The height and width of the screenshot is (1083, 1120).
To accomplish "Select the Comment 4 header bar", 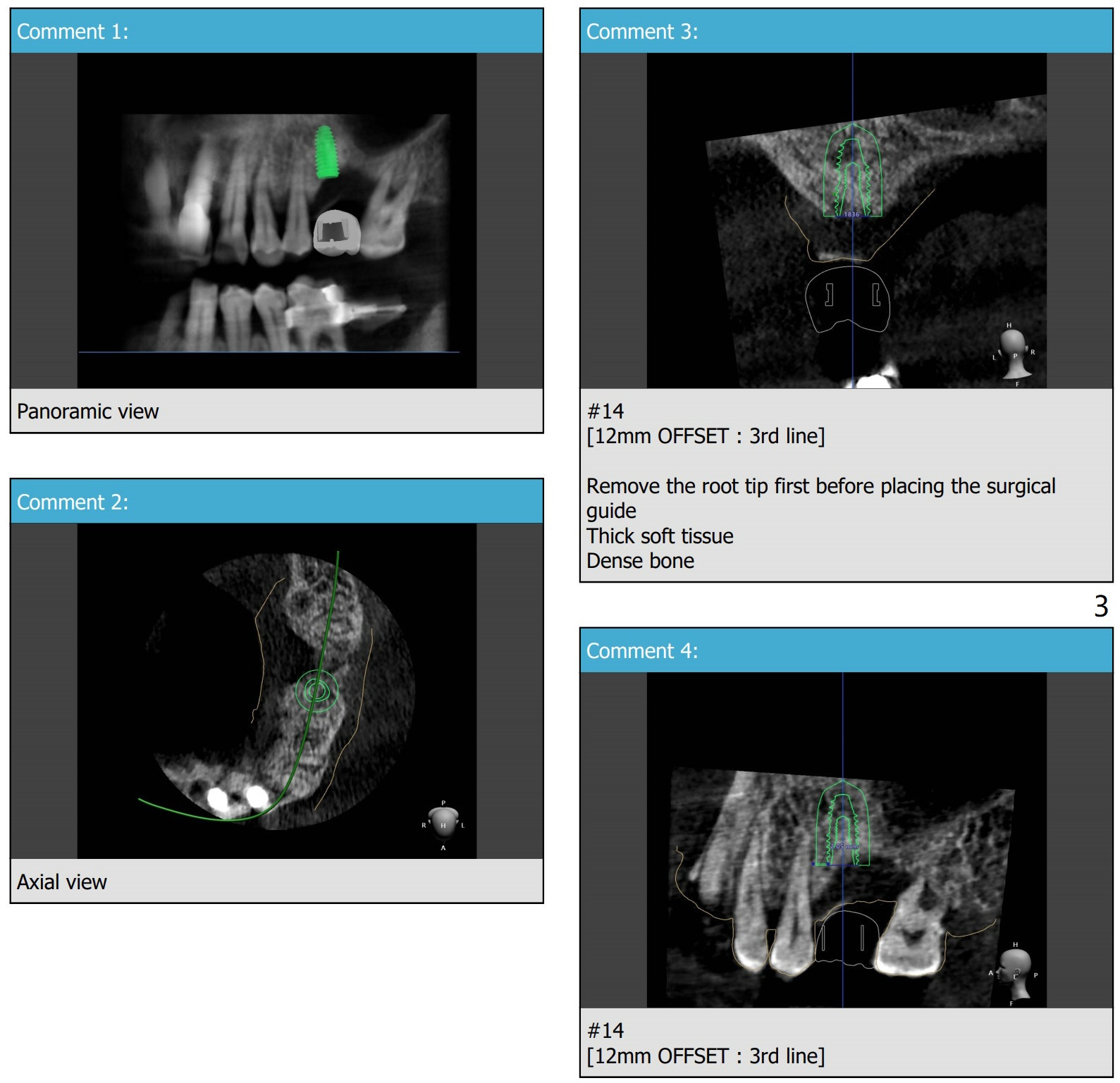I will [x=846, y=650].
